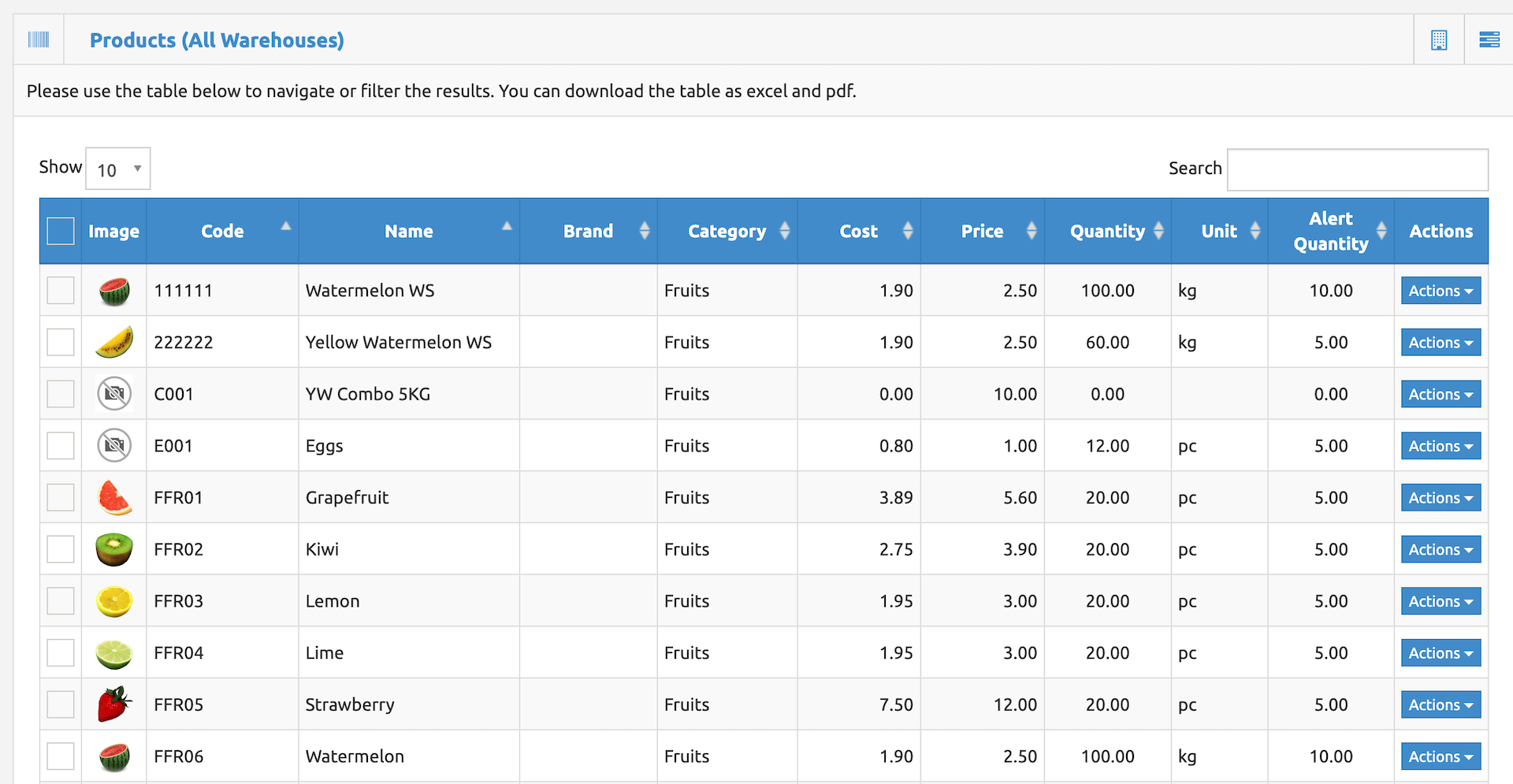Sort table by Name column header
This screenshot has height=784, width=1513.
[408, 231]
